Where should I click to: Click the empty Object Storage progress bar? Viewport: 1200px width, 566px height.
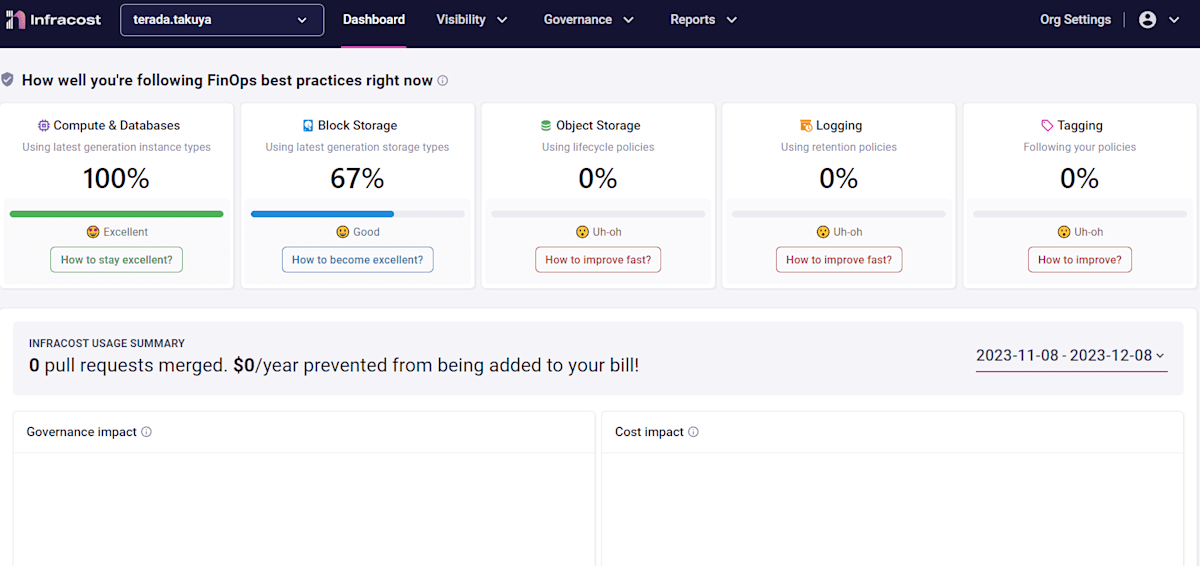point(598,214)
